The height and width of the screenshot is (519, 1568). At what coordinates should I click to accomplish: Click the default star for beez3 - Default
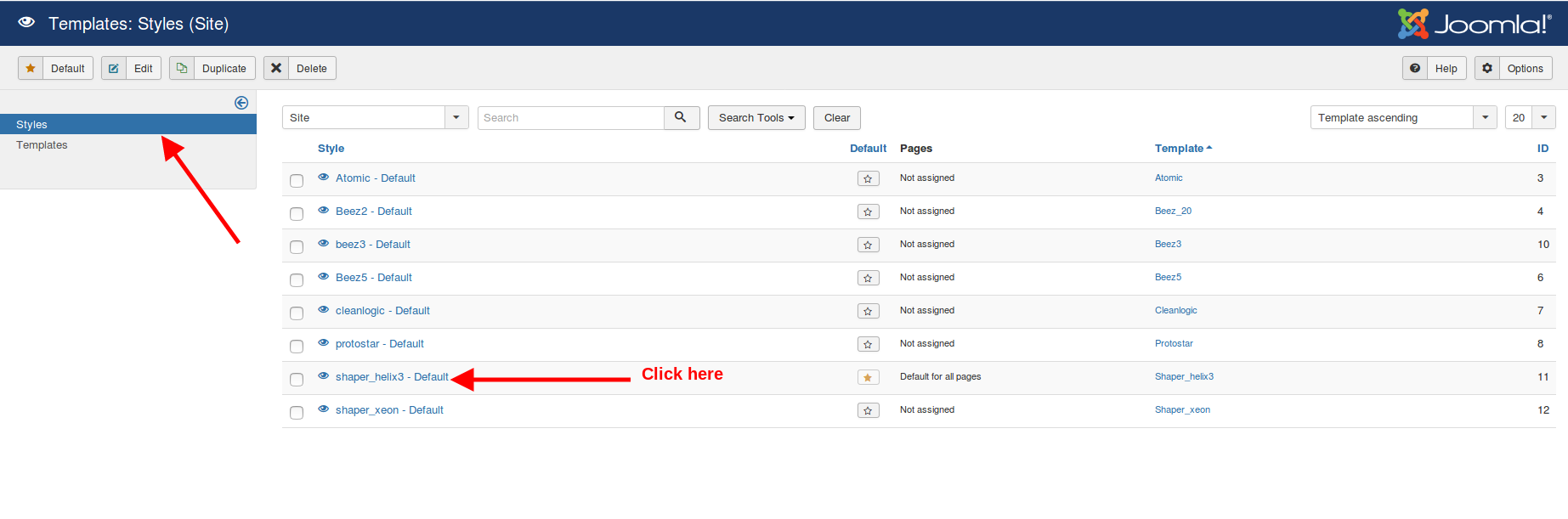click(868, 245)
